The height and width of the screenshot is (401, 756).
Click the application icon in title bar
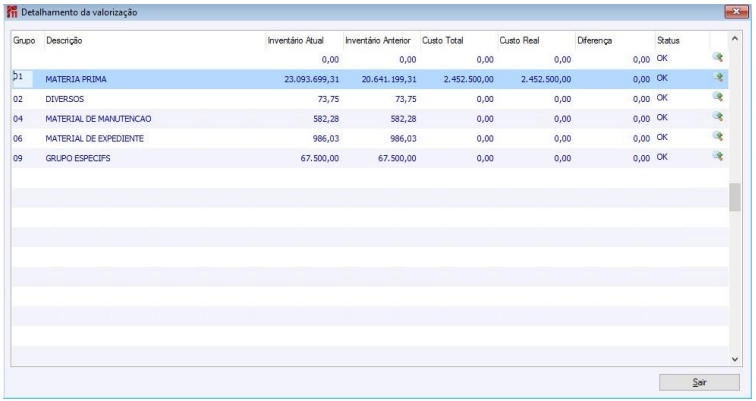pyautogui.click(x=13, y=12)
